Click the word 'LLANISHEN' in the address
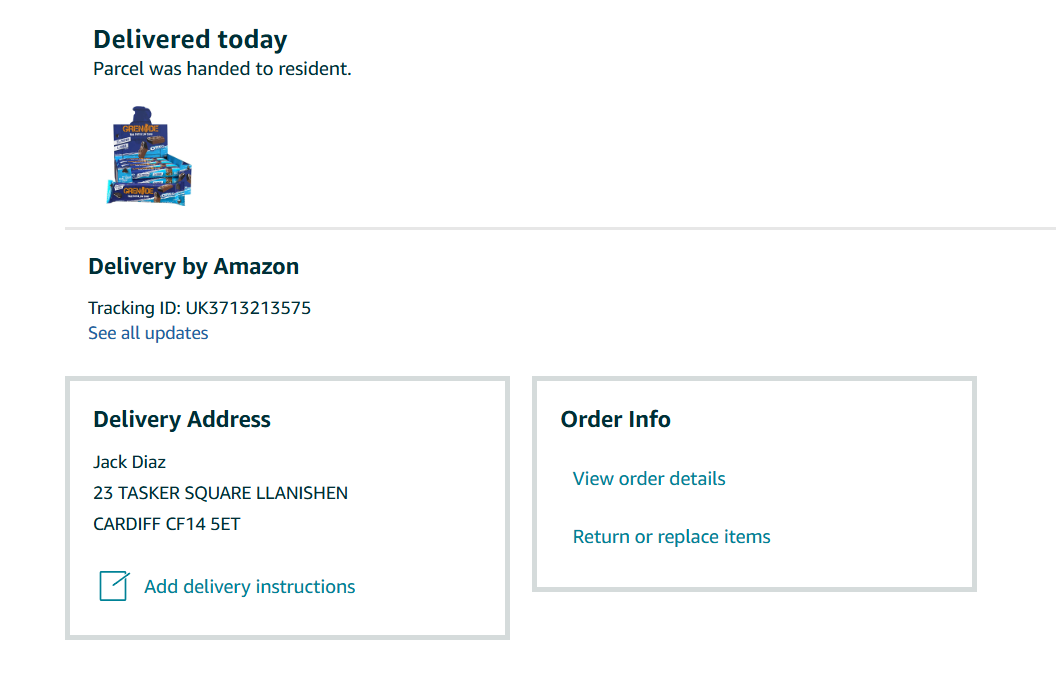The height and width of the screenshot is (678, 1056). (x=302, y=493)
